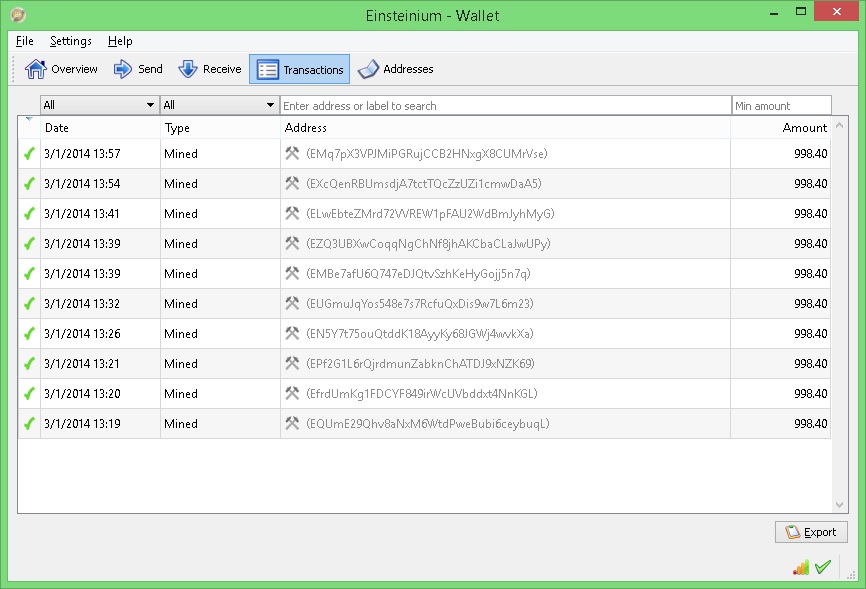
Task: Expand the date range filter dropdown
Action: (99, 105)
